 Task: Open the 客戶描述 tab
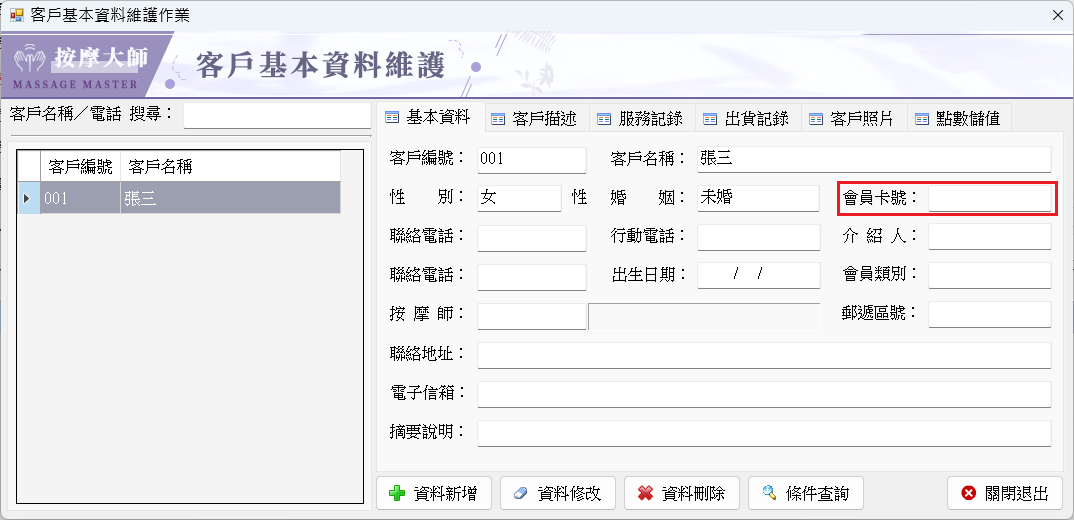point(536,119)
